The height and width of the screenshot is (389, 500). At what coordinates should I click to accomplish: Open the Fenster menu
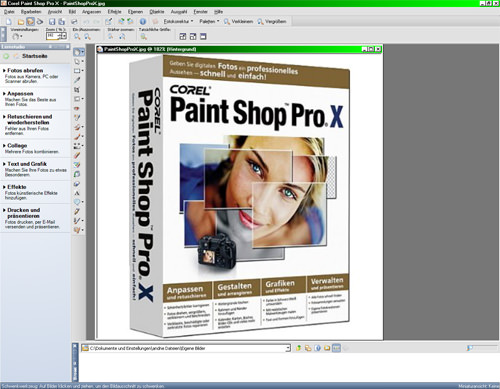pyautogui.click(x=200, y=12)
